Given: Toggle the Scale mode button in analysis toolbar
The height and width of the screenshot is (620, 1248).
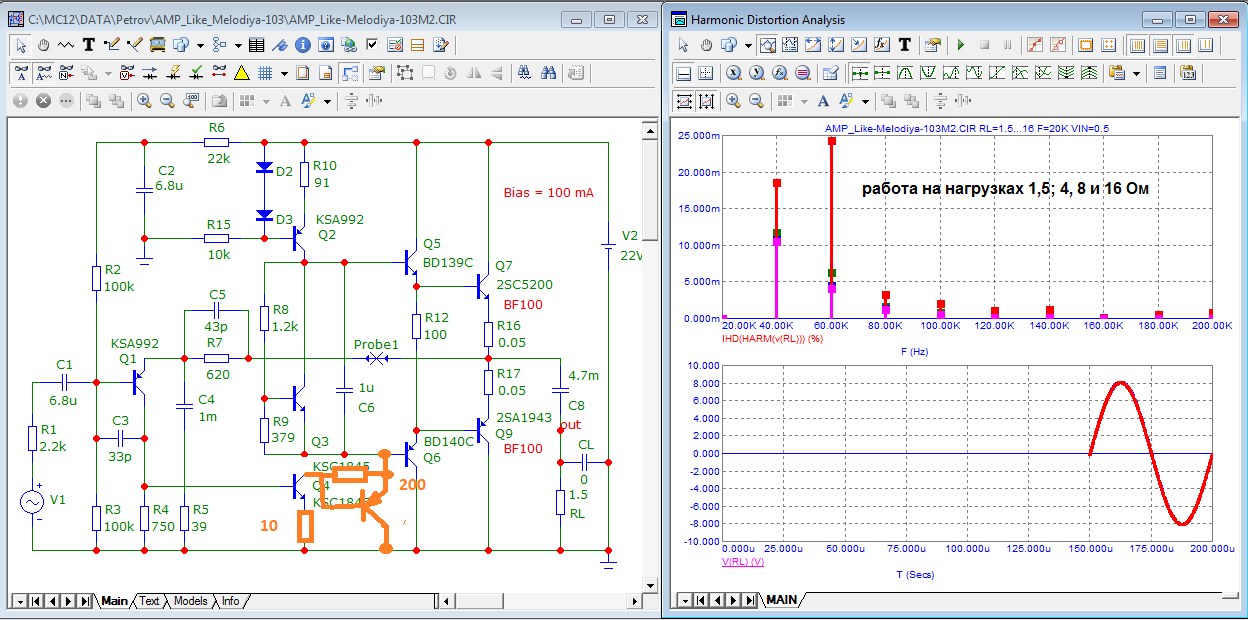Looking at the screenshot, I should 768,45.
